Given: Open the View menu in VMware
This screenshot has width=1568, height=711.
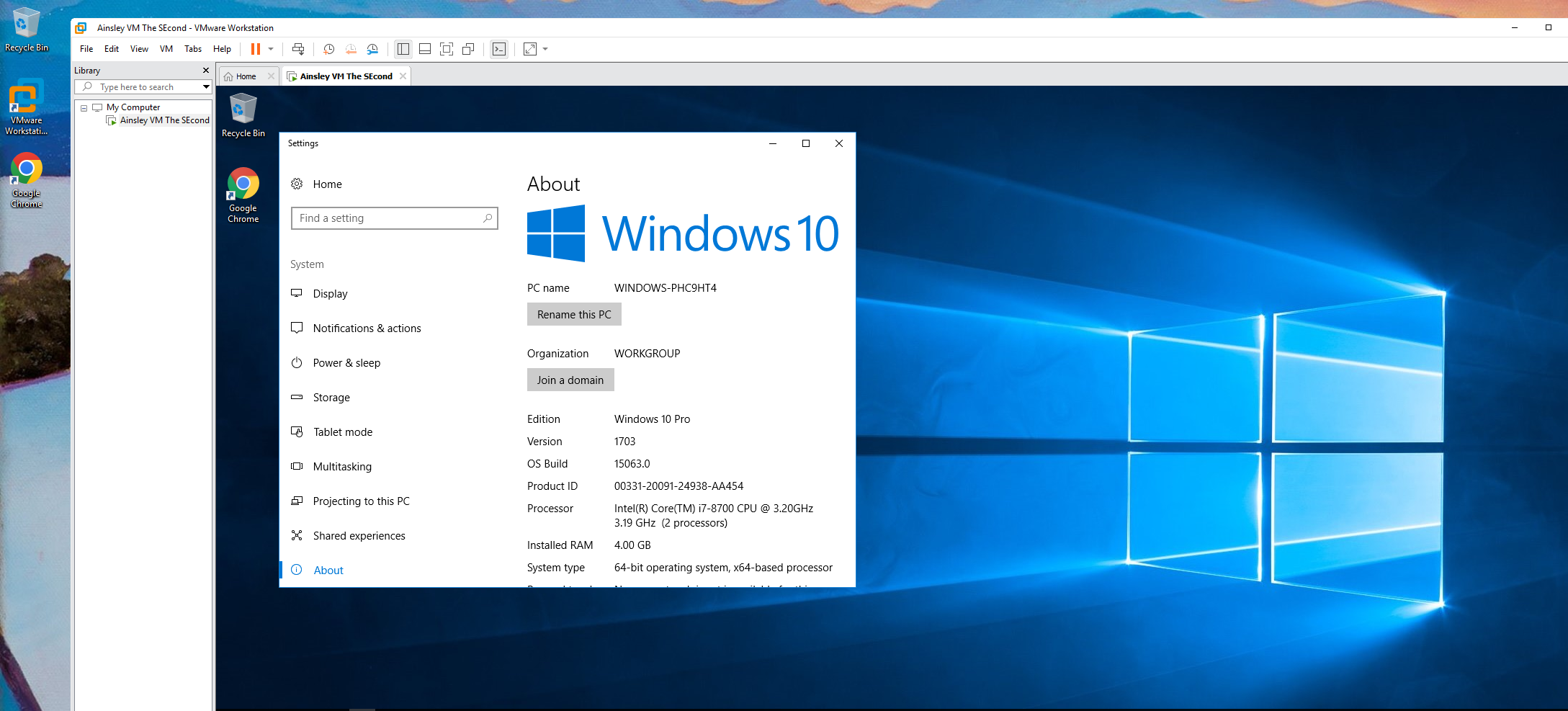Looking at the screenshot, I should coord(139,49).
